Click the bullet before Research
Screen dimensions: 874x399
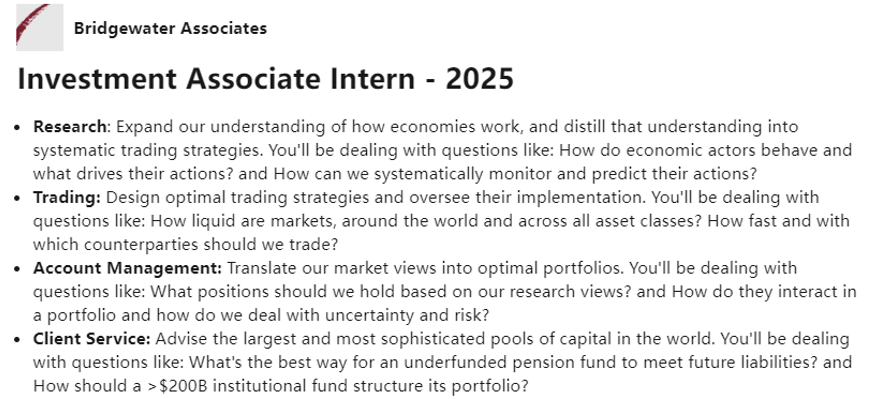[19, 128]
